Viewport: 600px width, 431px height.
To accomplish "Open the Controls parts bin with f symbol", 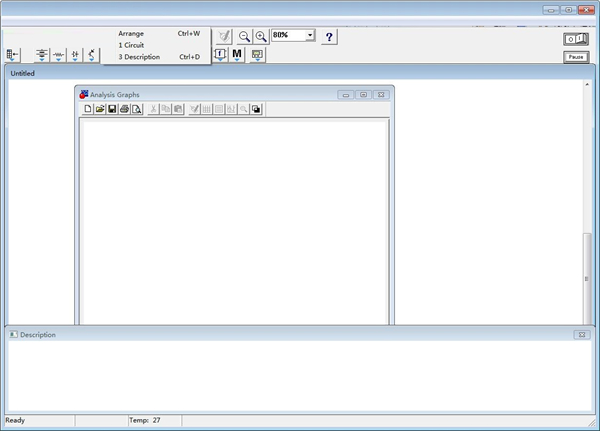I will (220, 55).
